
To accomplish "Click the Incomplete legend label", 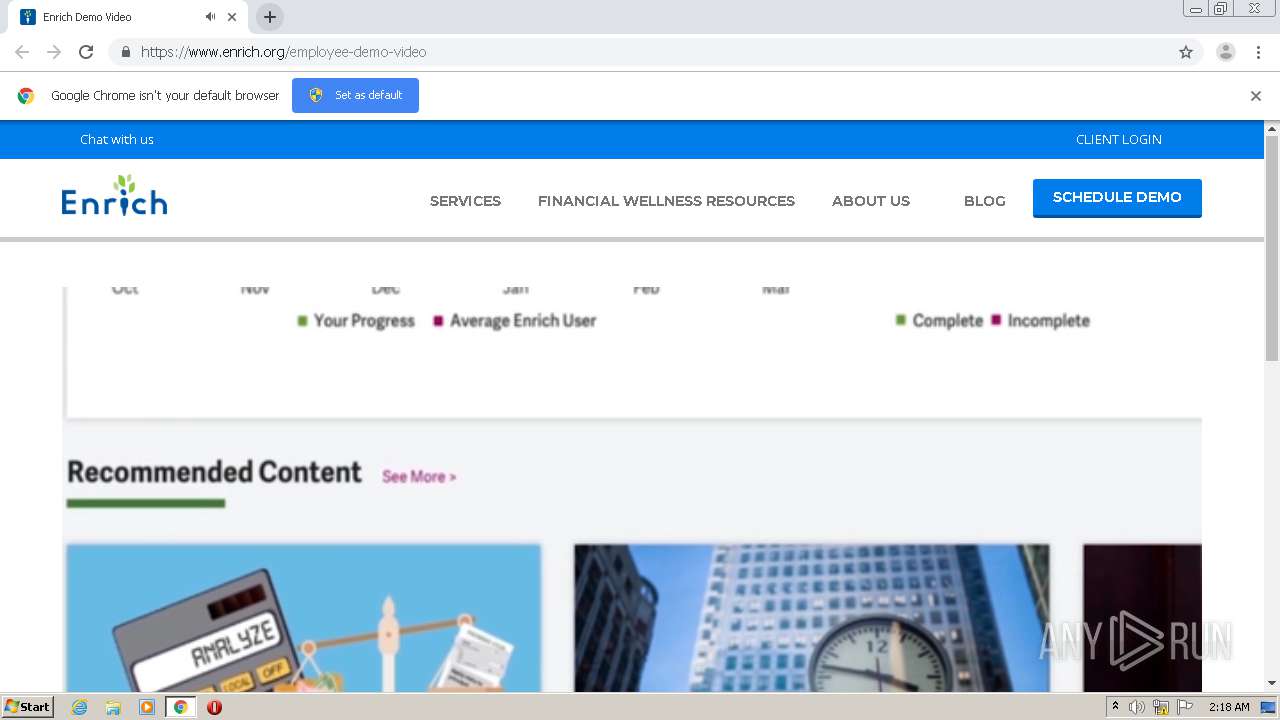I will tap(1040, 321).
